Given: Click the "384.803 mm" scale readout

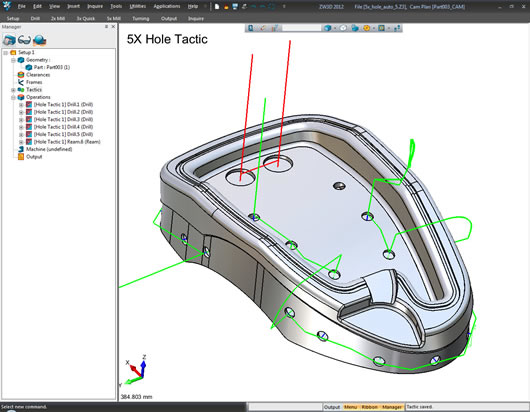Looking at the screenshot, I should tap(136, 396).
